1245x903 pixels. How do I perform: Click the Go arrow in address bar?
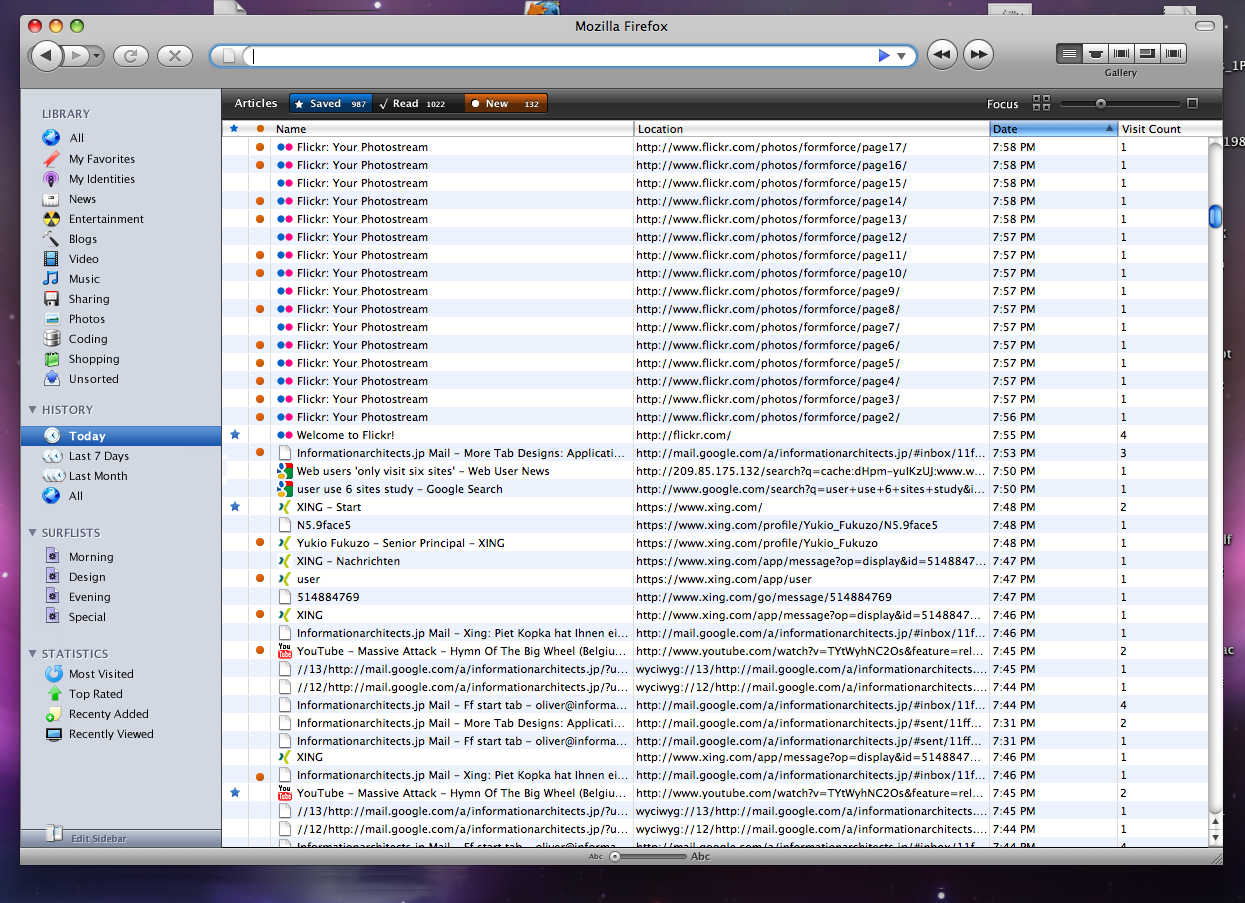click(x=883, y=56)
